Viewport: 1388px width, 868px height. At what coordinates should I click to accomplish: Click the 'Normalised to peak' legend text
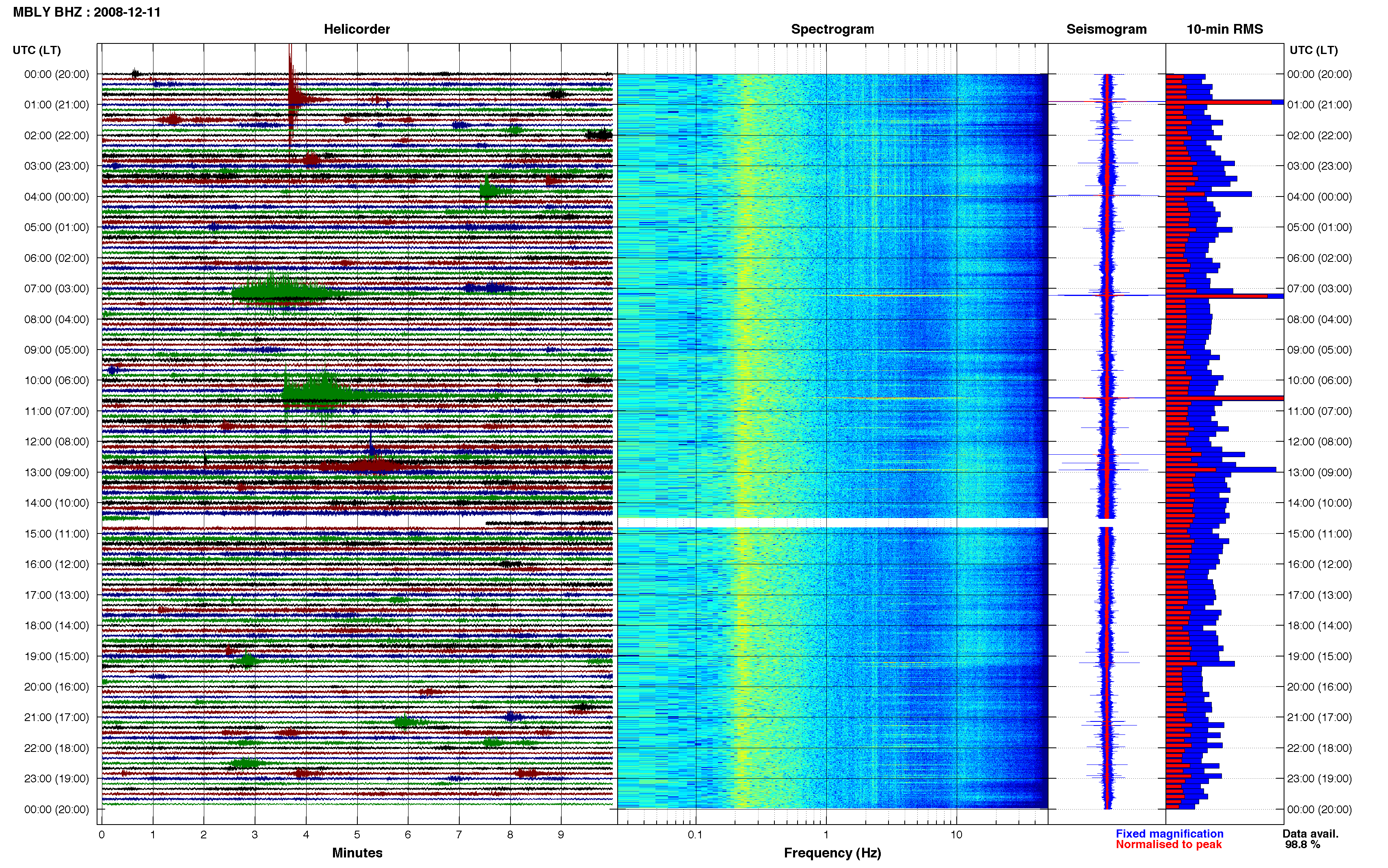pos(1169,844)
